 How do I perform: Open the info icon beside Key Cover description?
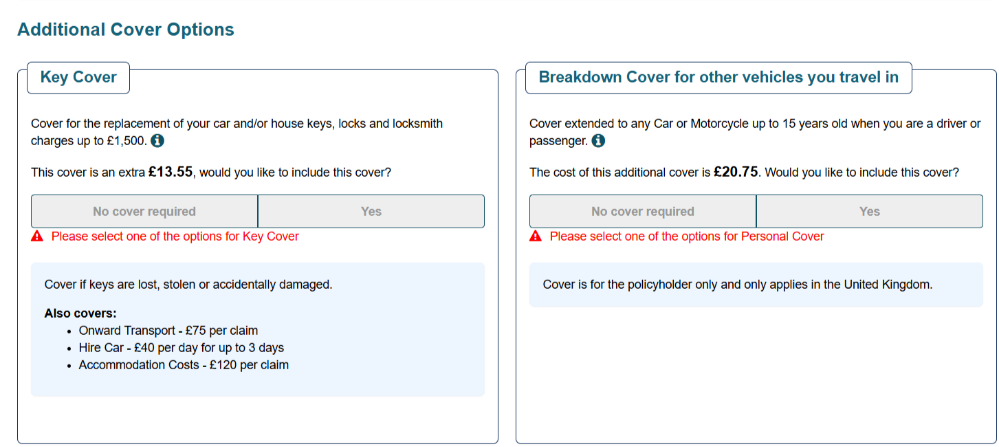point(157,140)
